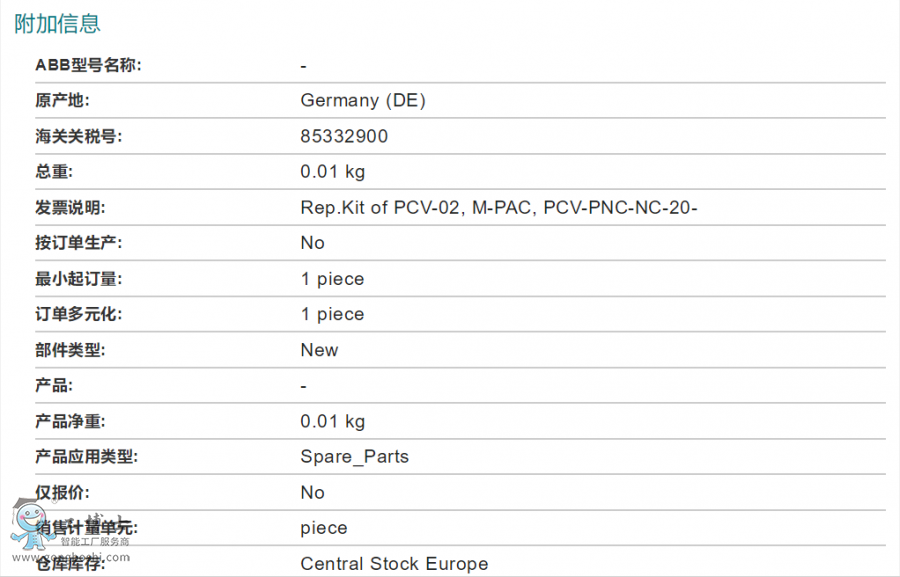Select the Germany (DE) origin value
900x577 pixels.
coord(363,100)
